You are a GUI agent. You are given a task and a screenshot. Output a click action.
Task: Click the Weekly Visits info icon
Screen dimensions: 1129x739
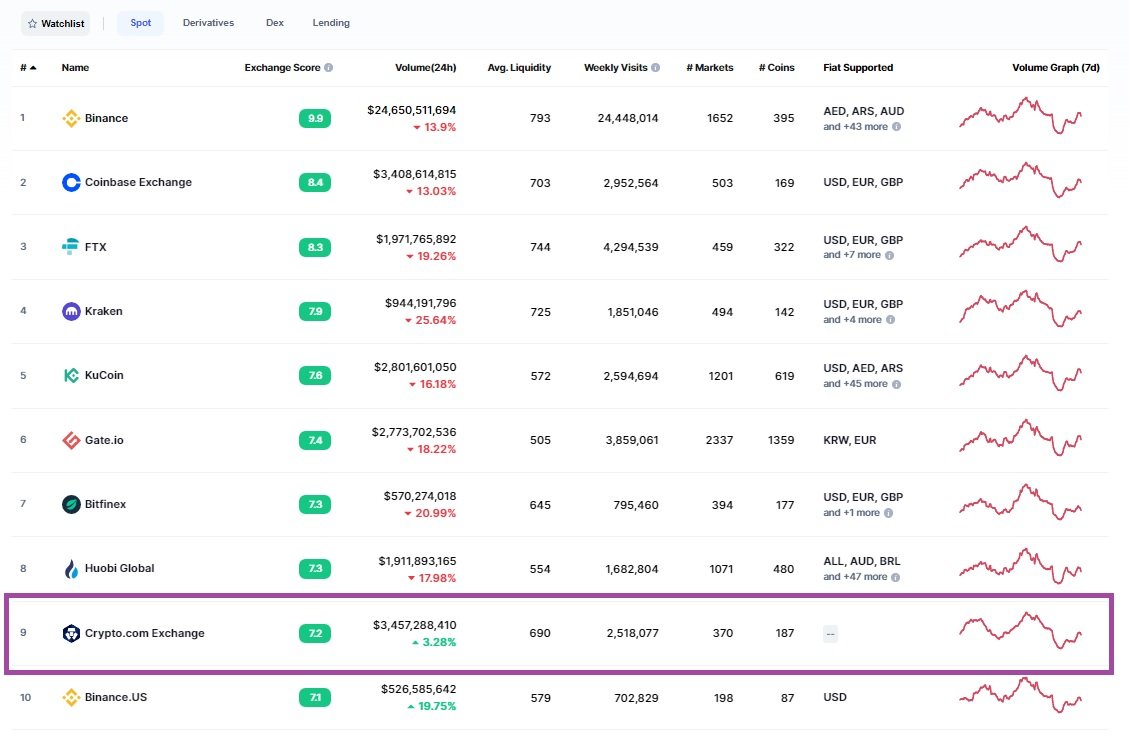[655, 68]
